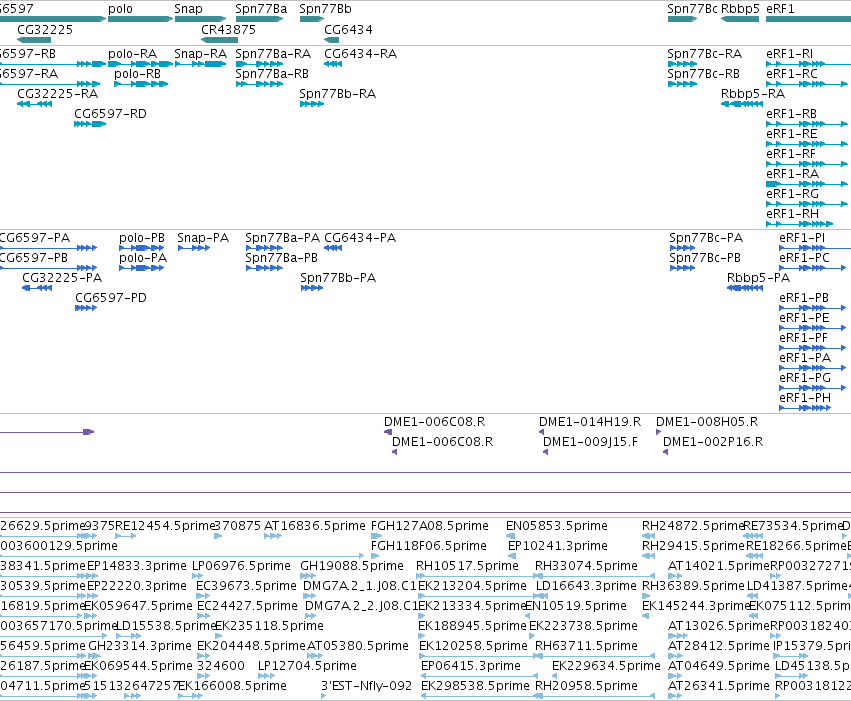This screenshot has height=701, width=851.
Task: Select transcript CG6597-RD
Action: pos(110,114)
